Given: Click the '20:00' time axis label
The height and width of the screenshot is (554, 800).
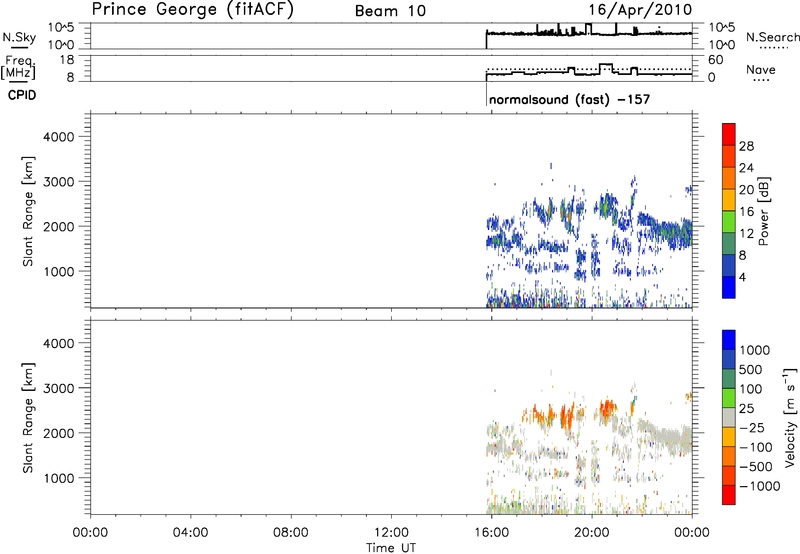Looking at the screenshot, I should coord(592,533).
